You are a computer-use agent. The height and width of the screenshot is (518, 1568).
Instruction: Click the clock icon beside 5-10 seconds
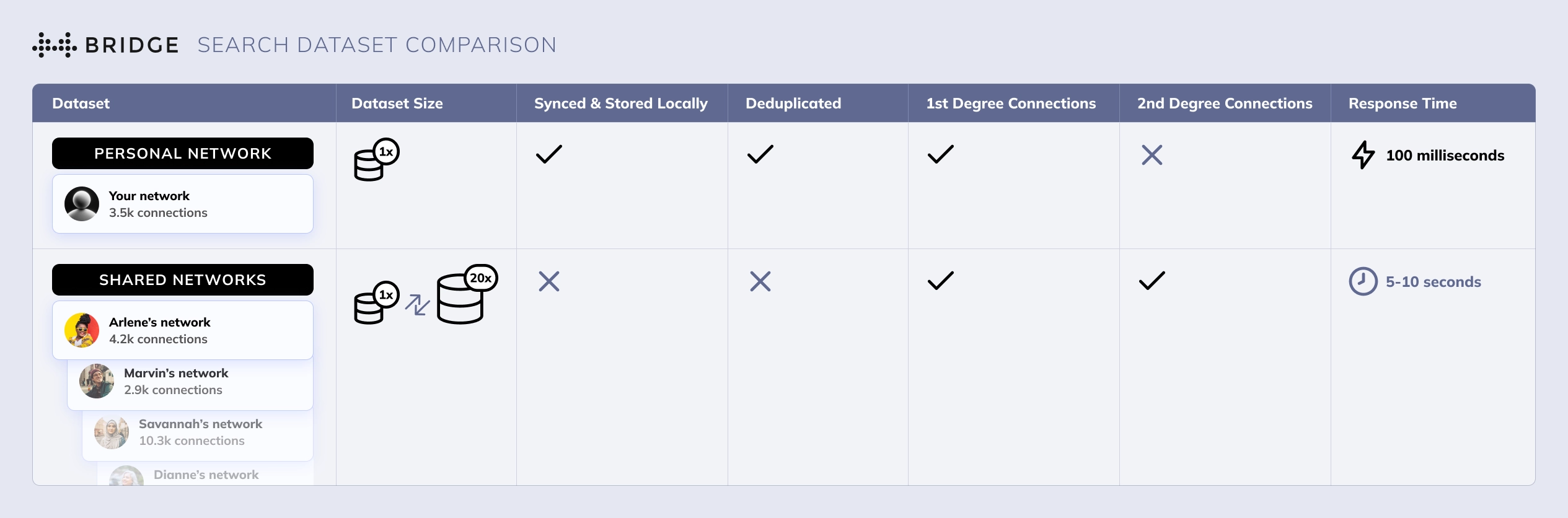(x=1363, y=281)
